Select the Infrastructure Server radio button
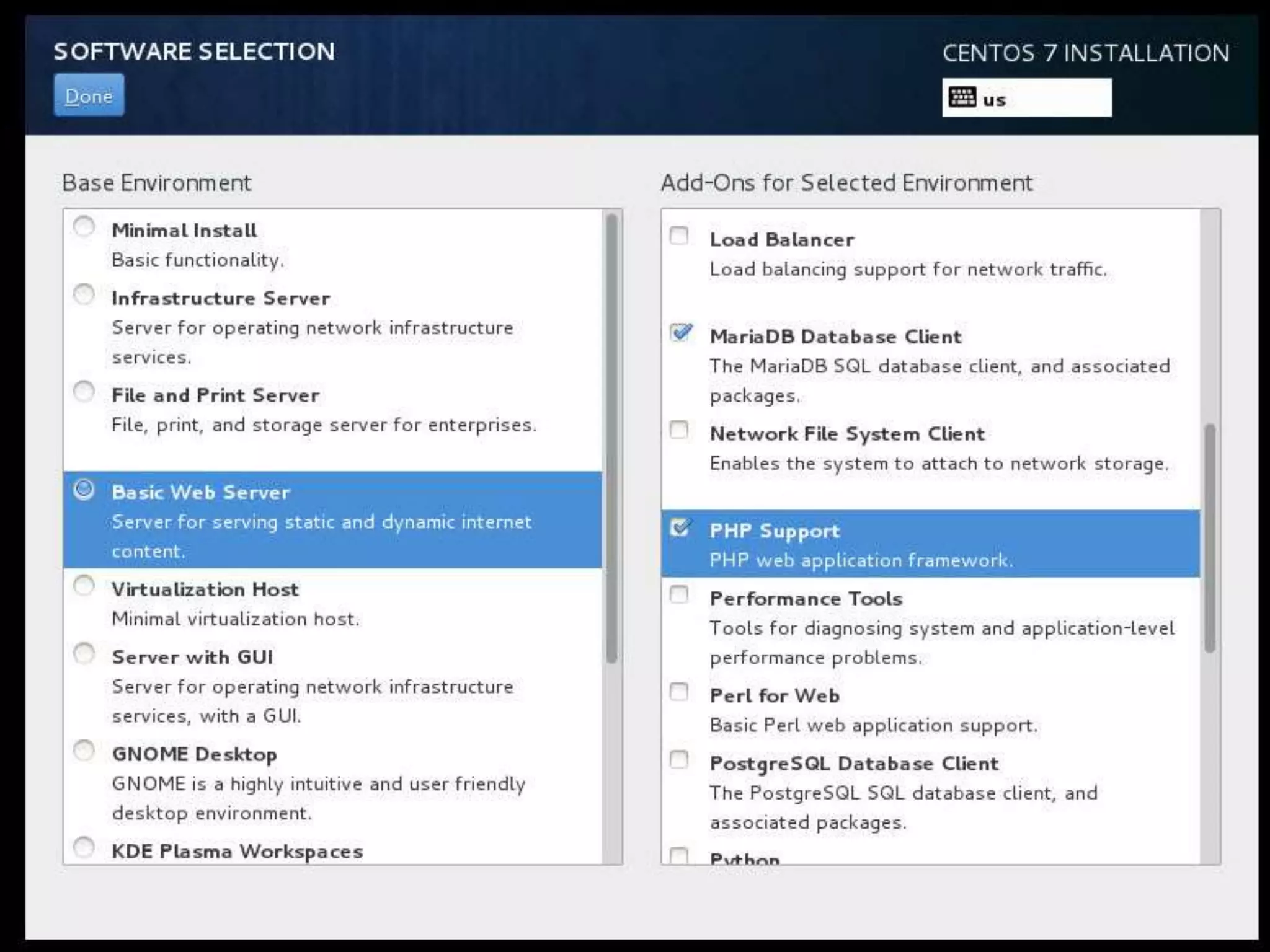The height and width of the screenshot is (952, 1270). click(x=84, y=294)
